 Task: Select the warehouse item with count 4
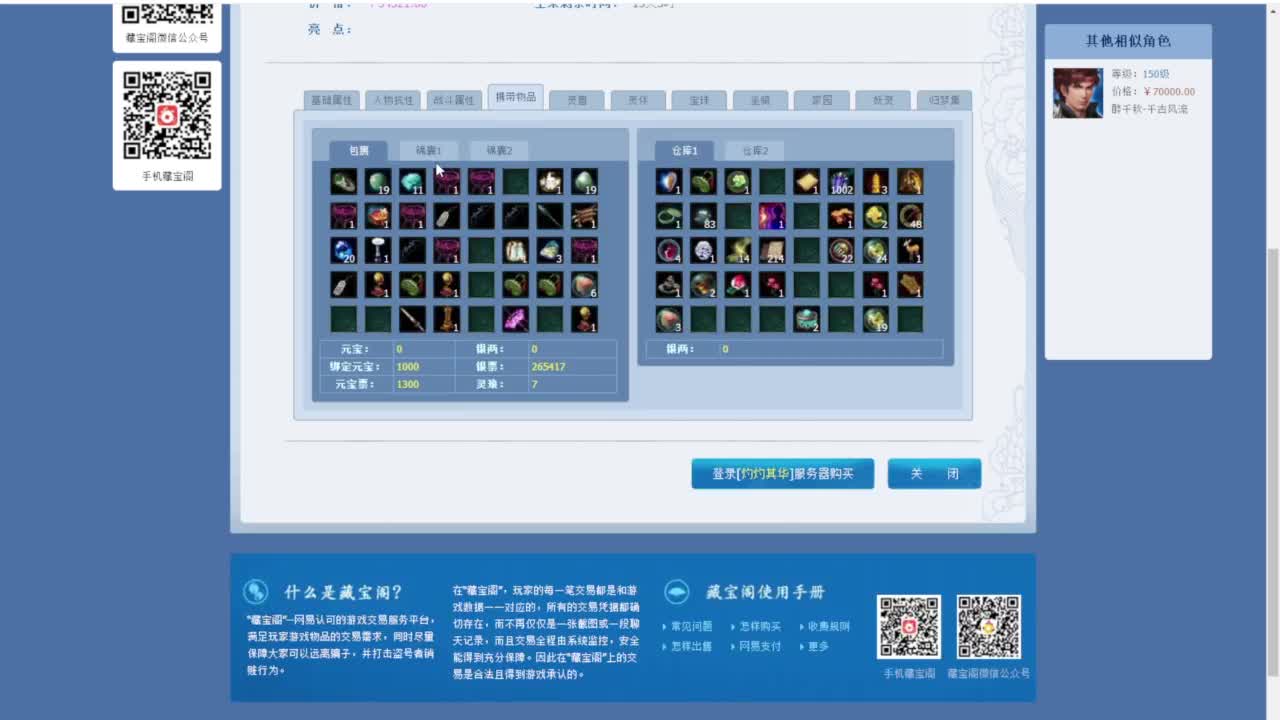[x=669, y=250]
